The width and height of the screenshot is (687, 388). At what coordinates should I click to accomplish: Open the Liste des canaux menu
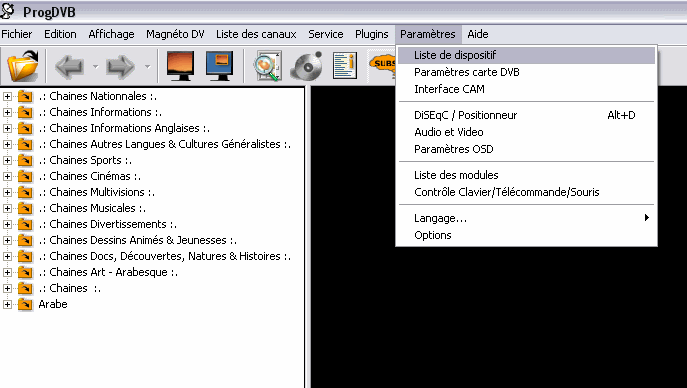(x=256, y=34)
